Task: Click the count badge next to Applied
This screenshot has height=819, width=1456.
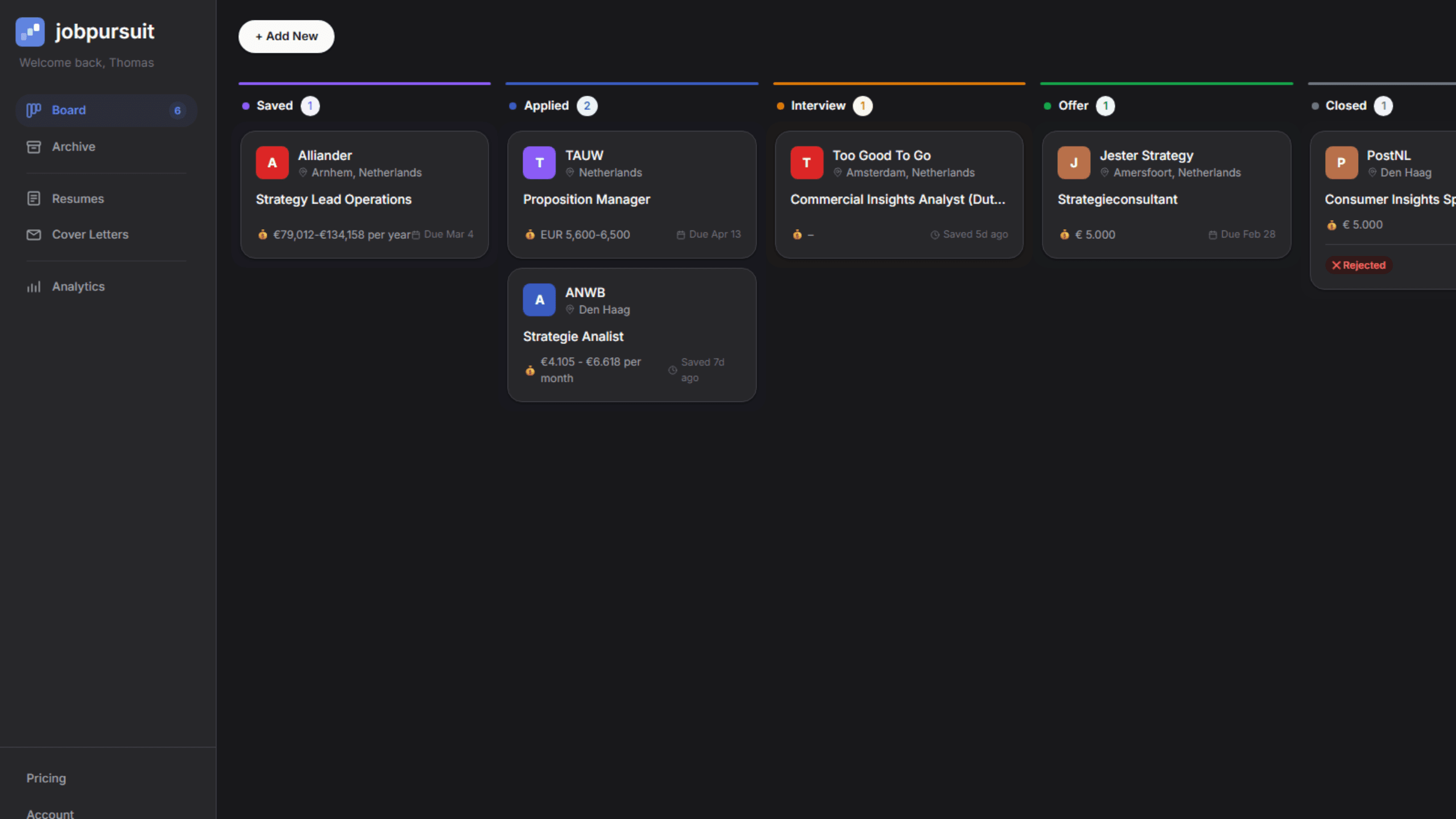Action: coord(587,105)
